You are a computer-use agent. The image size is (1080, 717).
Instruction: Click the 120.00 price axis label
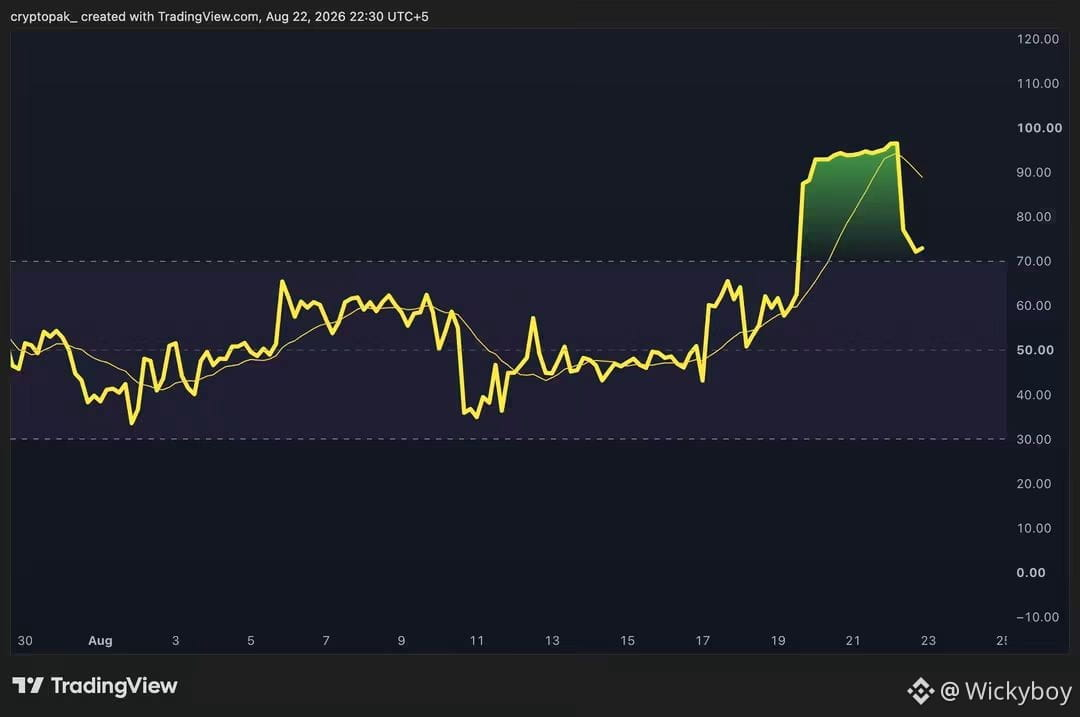[x=1037, y=39]
